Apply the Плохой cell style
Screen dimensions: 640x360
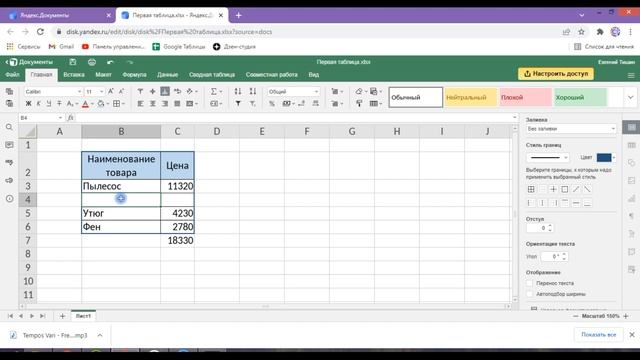point(526,98)
